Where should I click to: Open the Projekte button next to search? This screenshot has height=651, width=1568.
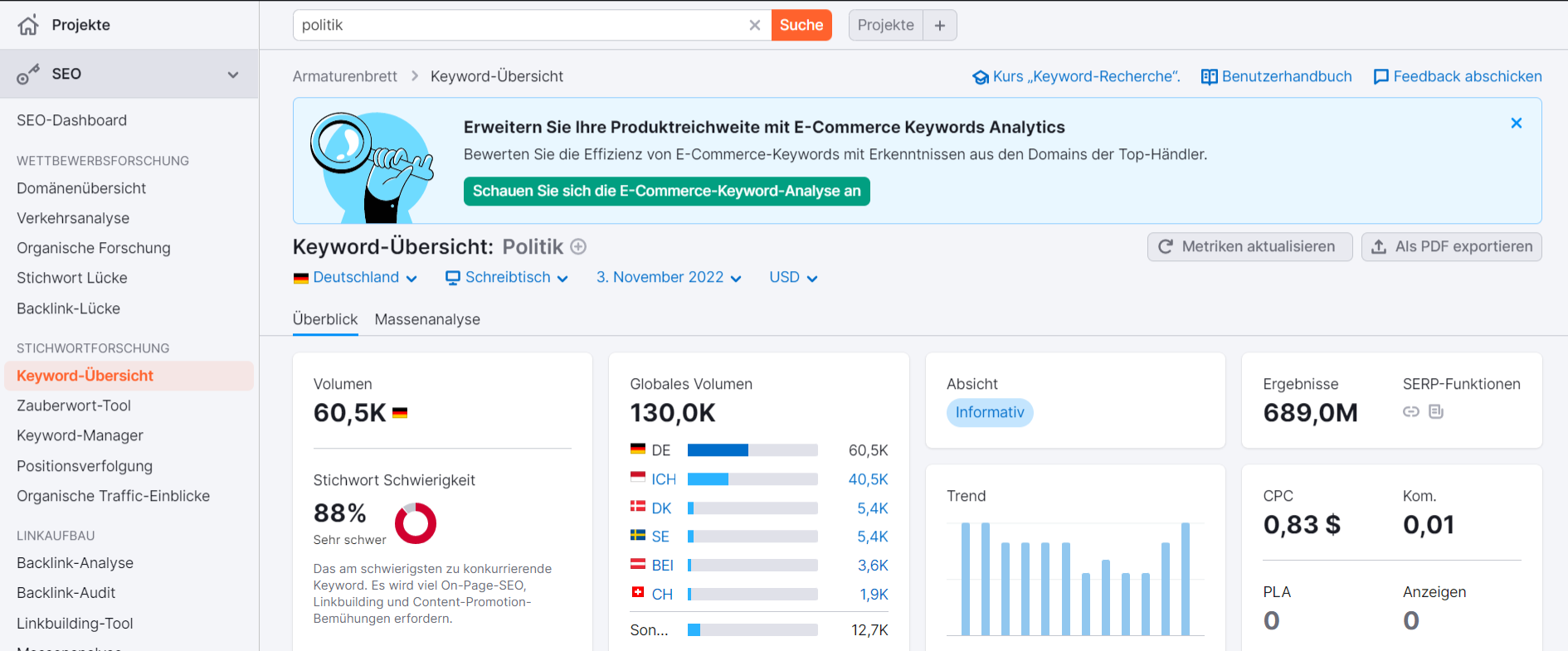pos(885,25)
